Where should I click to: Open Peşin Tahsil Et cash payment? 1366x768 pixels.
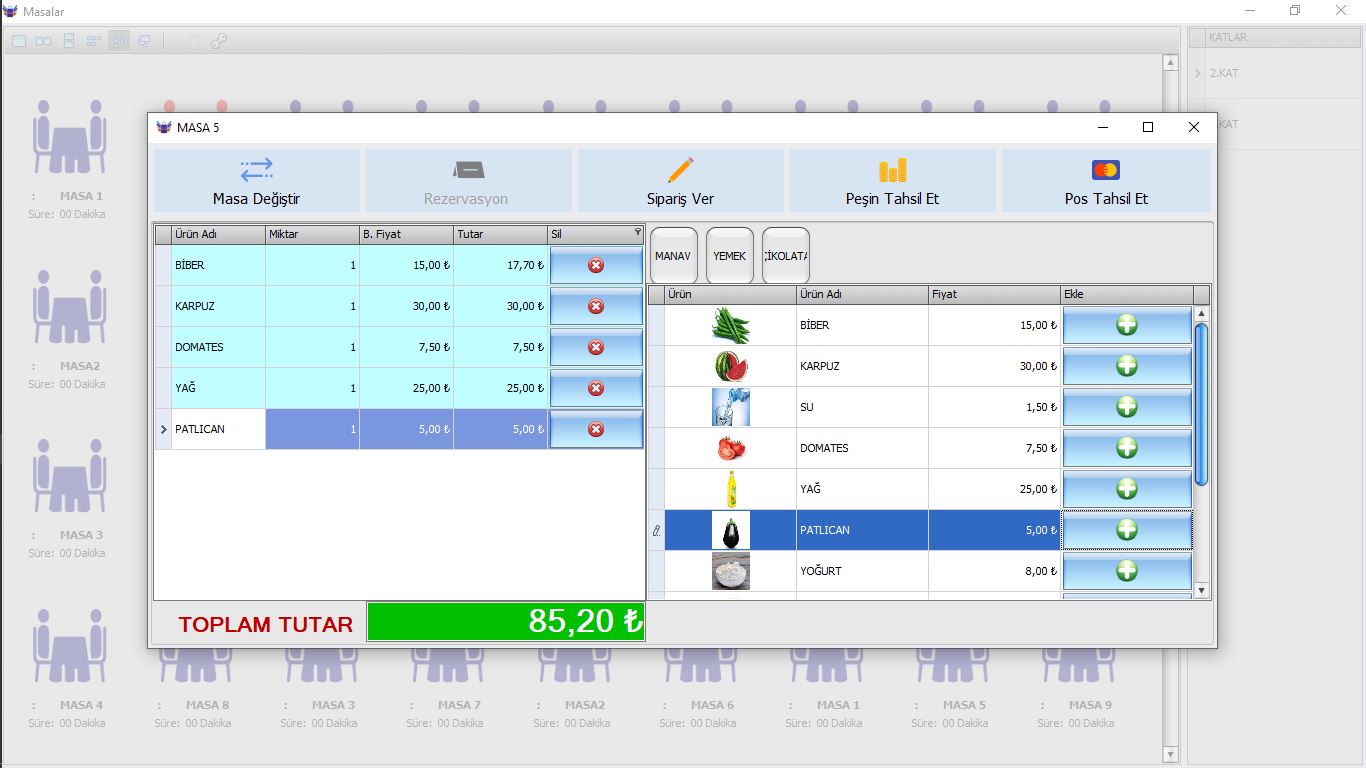click(x=892, y=181)
